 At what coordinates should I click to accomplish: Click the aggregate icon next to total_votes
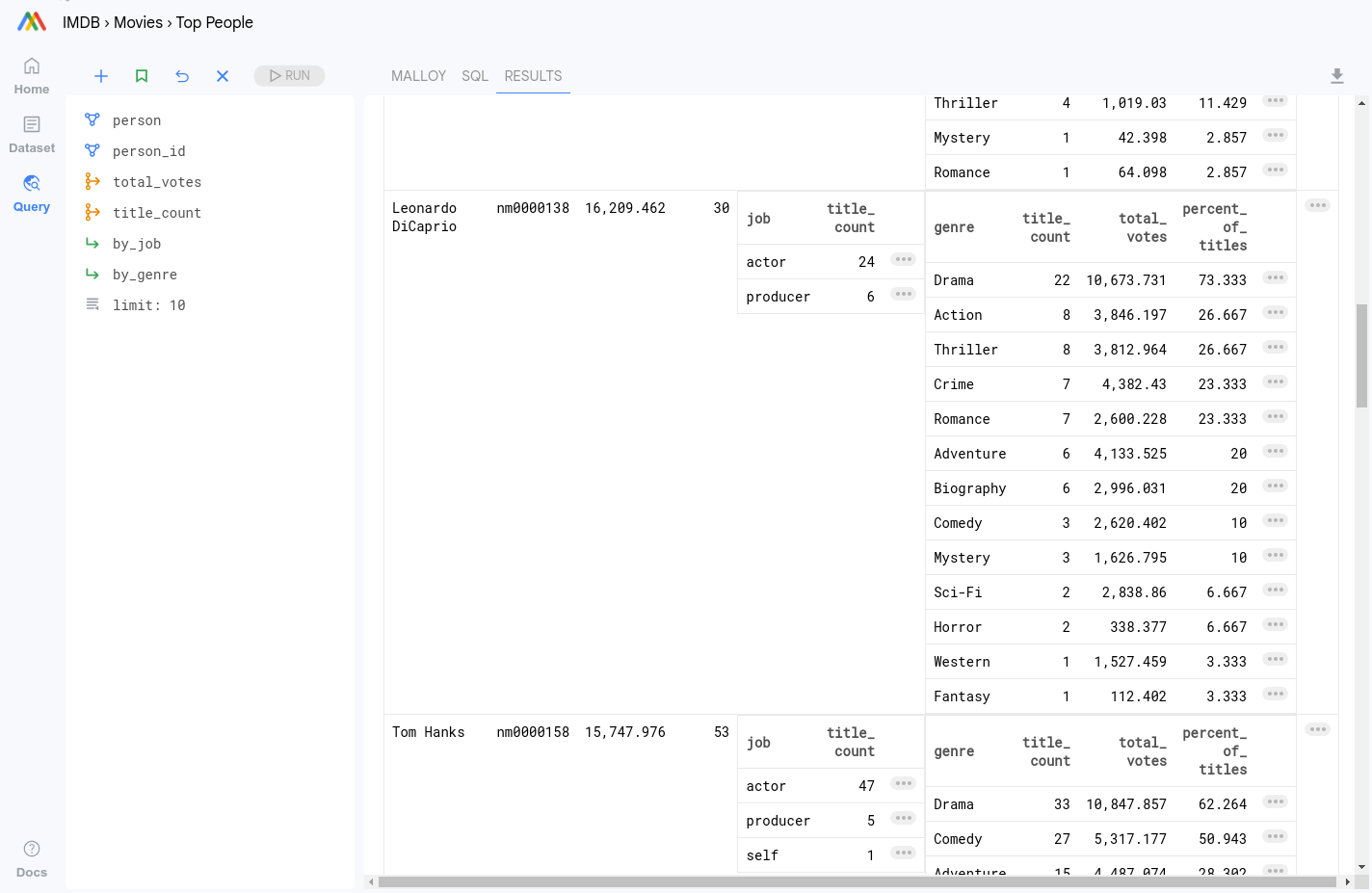92,181
